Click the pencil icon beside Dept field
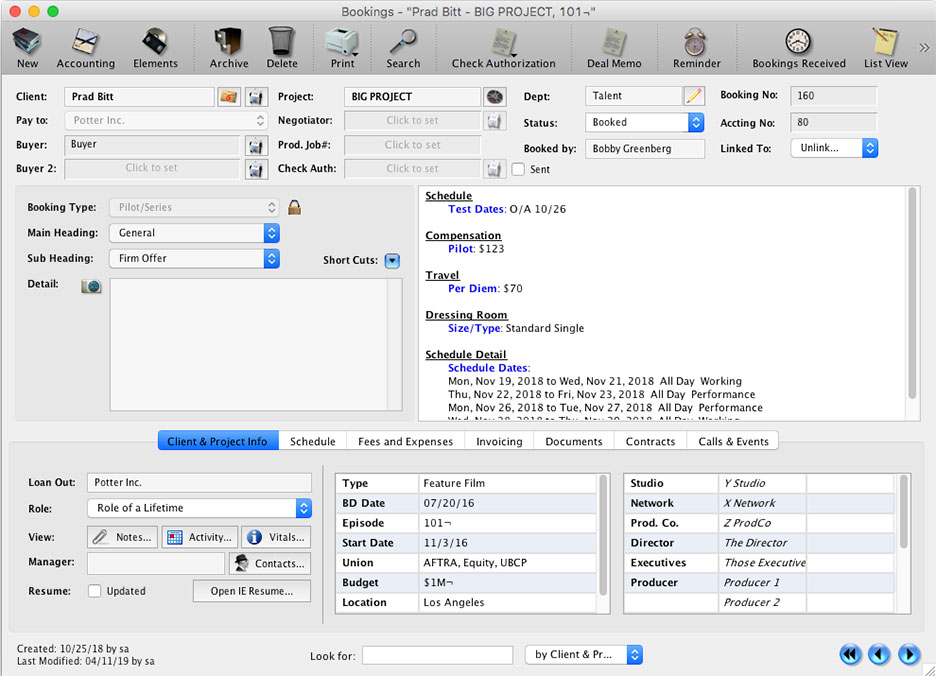The image size is (936, 676). (694, 96)
